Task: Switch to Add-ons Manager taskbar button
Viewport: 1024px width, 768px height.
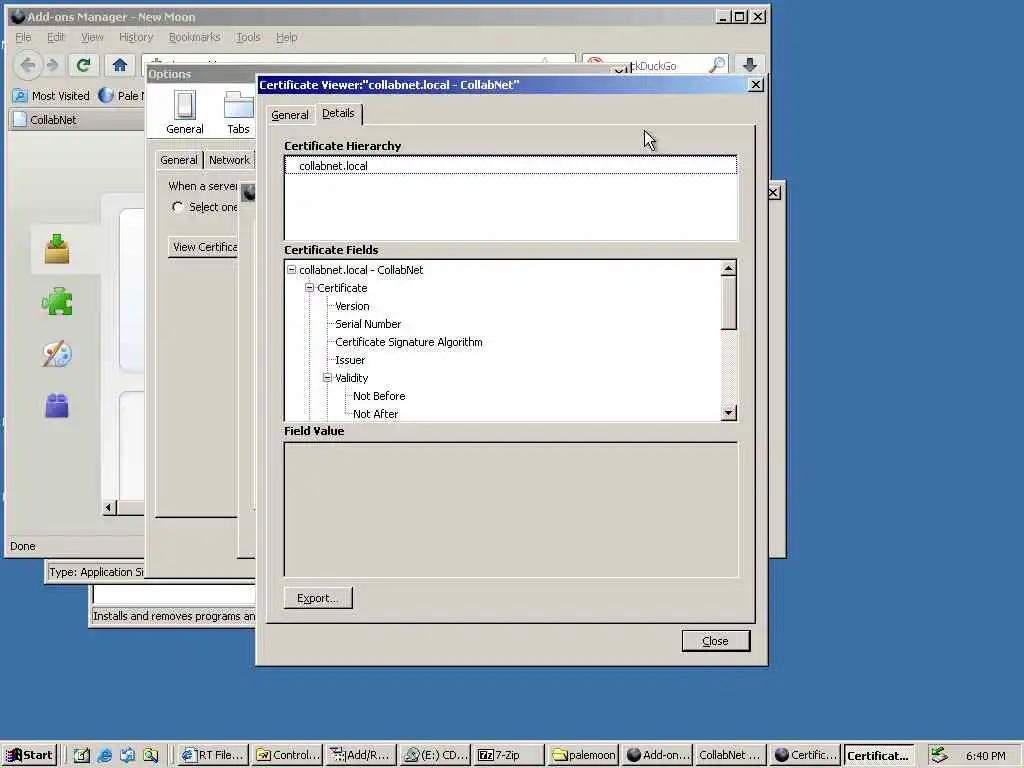Action: click(x=658, y=755)
